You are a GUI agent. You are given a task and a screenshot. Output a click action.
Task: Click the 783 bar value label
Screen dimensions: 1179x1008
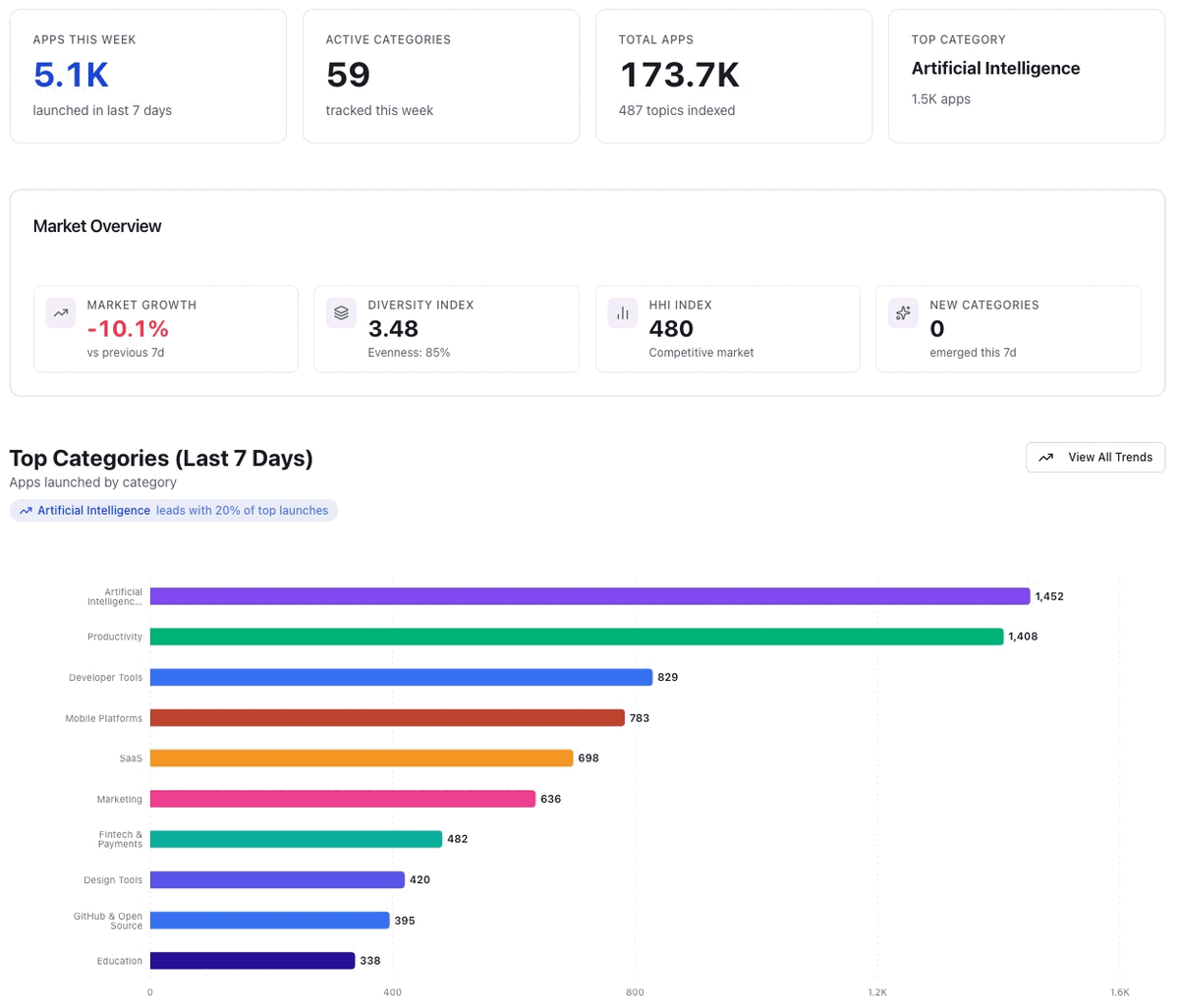[640, 718]
